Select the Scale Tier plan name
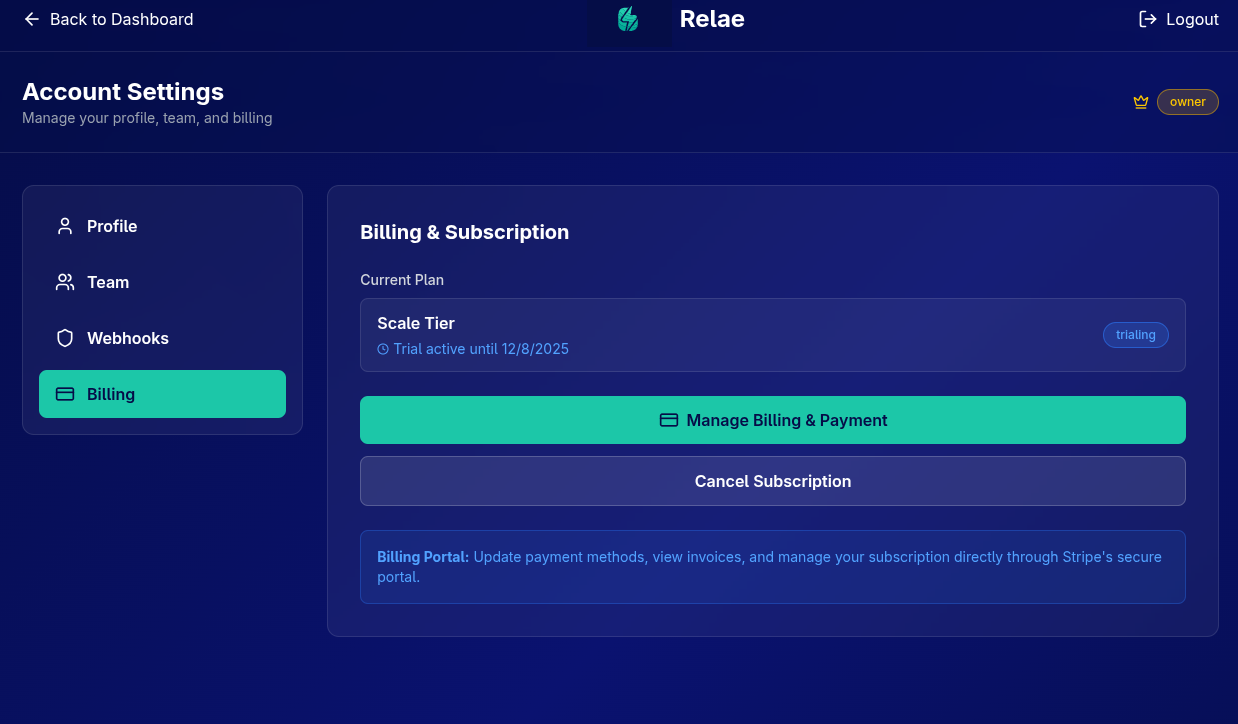Image resolution: width=1238 pixels, height=724 pixels. click(x=416, y=323)
